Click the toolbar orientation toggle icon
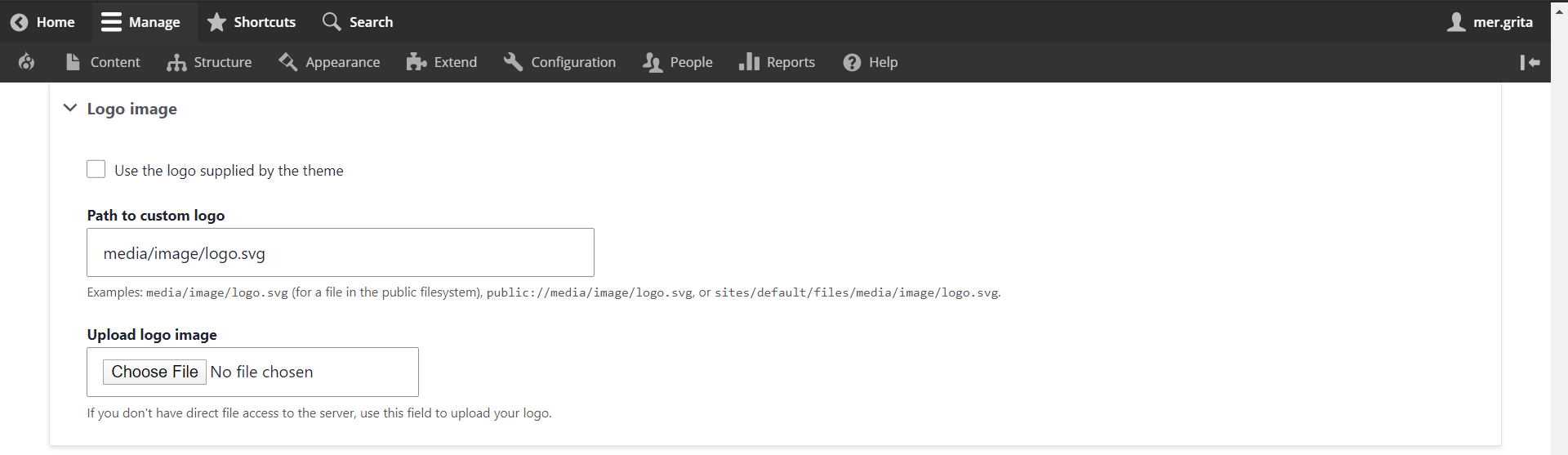The width and height of the screenshot is (1568, 455). 1530,62
